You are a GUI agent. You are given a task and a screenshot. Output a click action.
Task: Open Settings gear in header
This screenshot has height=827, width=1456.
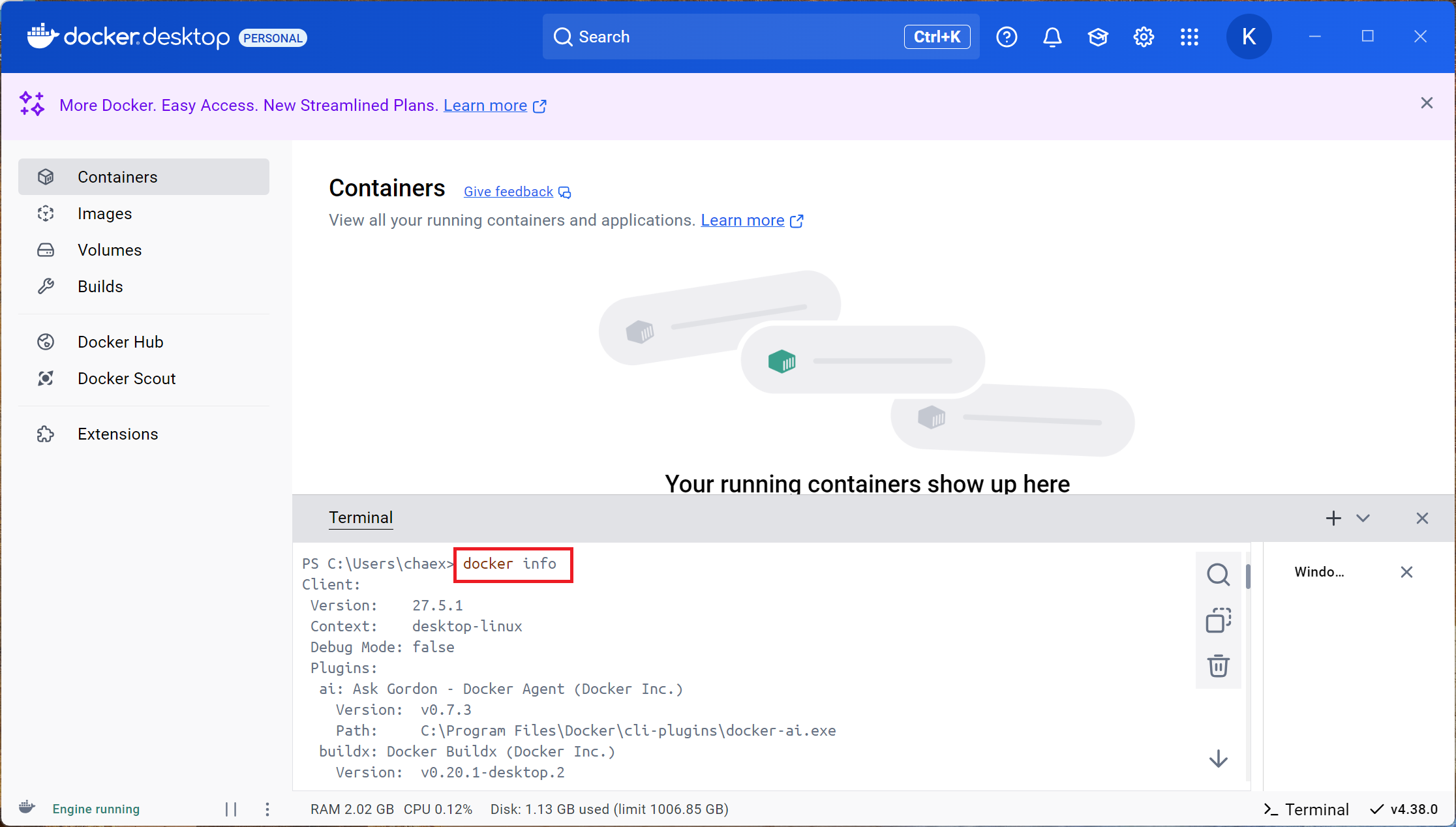coord(1144,37)
